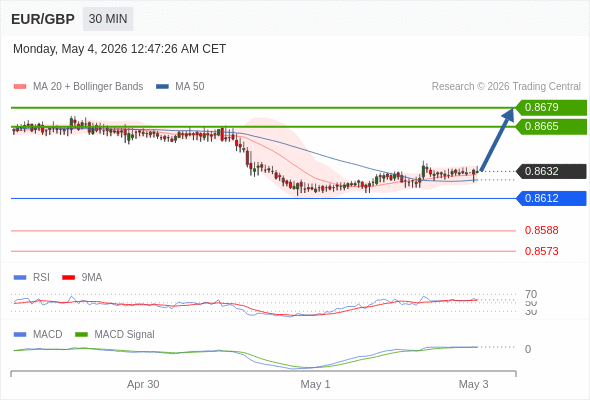
Task: Click the May 1 date axis label
Action: click(x=315, y=384)
